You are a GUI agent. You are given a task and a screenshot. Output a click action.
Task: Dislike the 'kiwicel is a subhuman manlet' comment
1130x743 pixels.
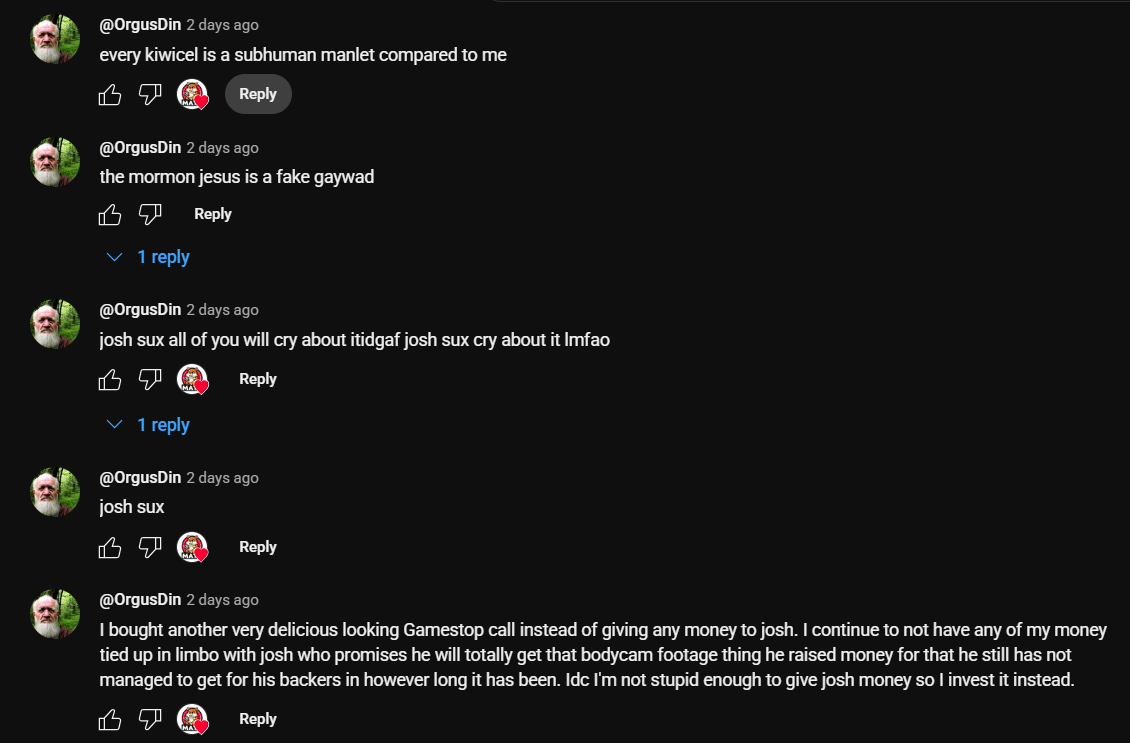tap(150, 94)
